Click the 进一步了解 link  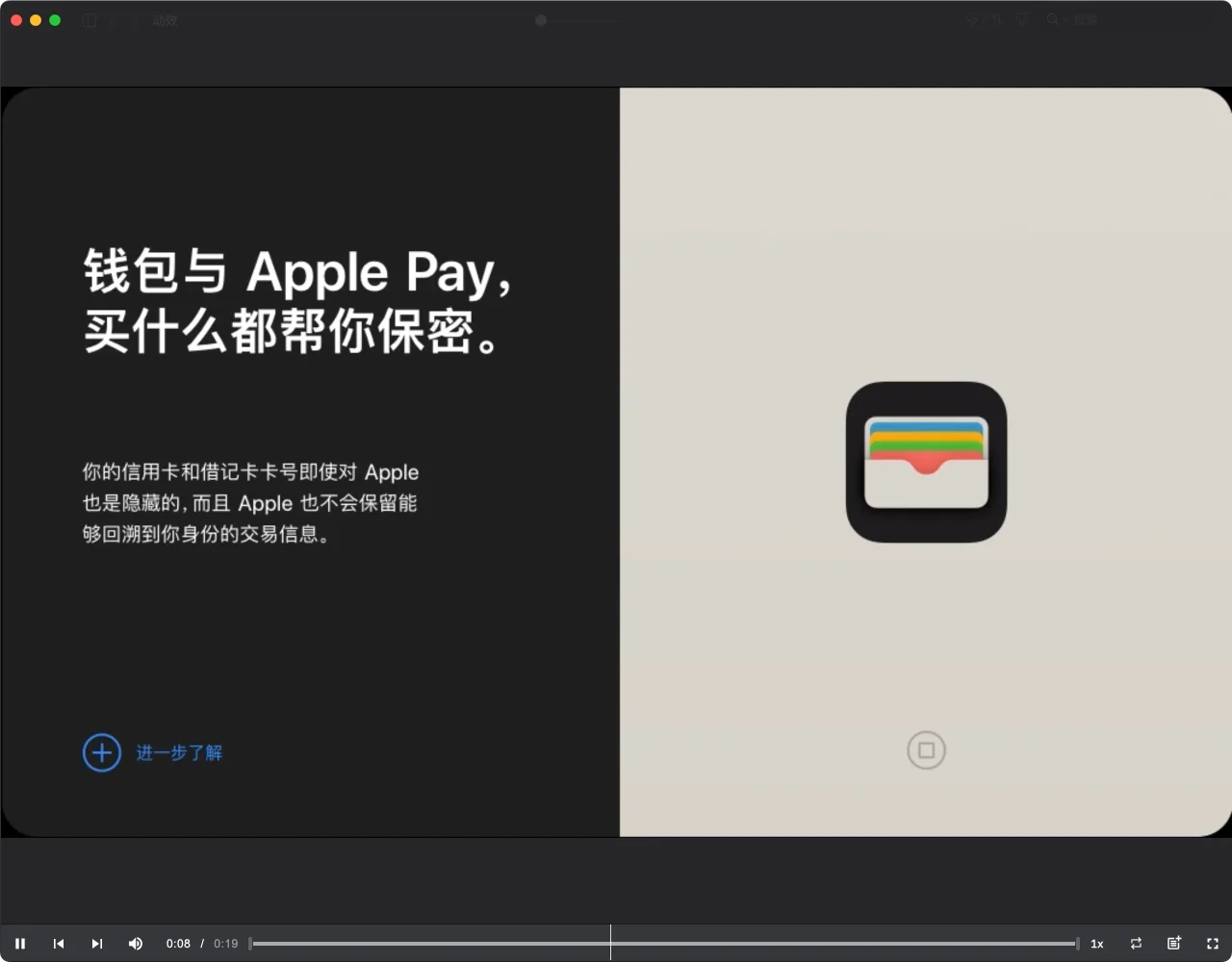pyautogui.click(x=179, y=753)
